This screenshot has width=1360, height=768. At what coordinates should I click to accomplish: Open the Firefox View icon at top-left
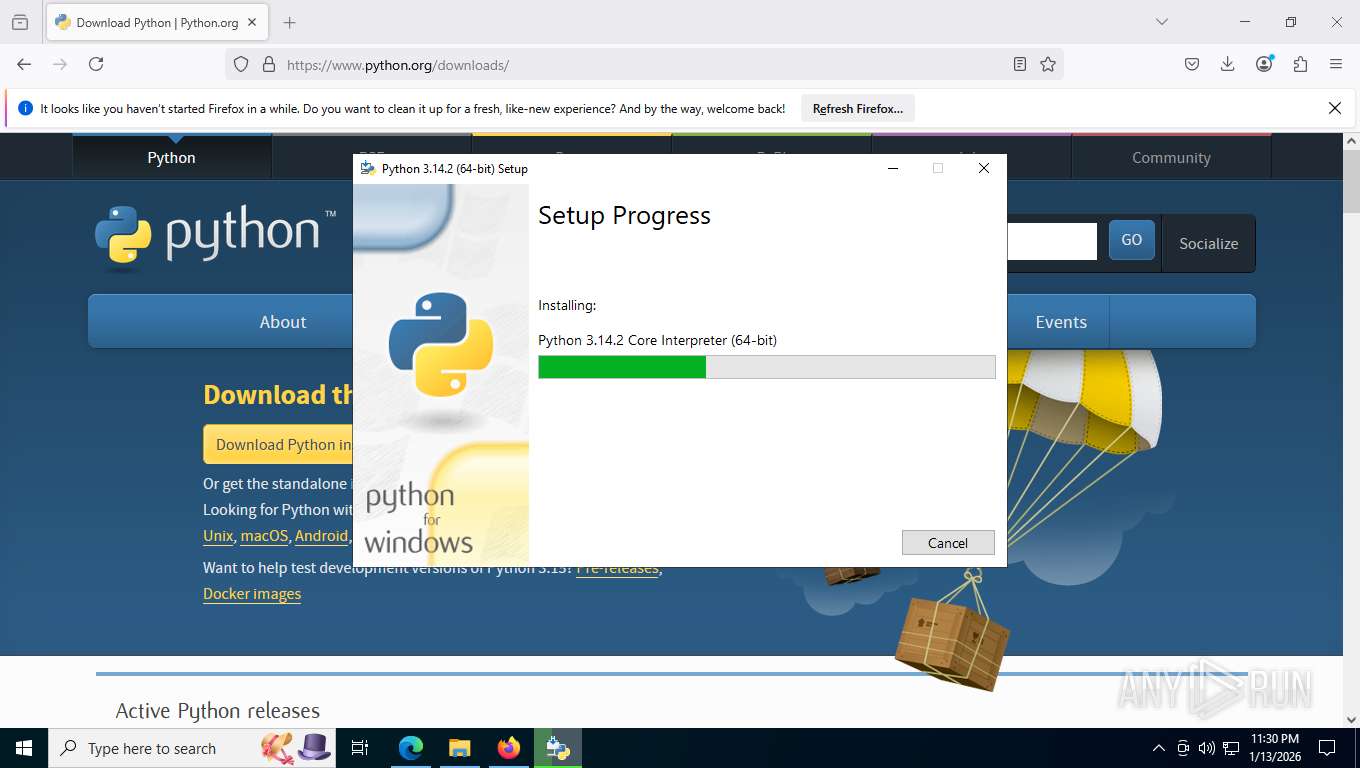(x=20, y=22)
